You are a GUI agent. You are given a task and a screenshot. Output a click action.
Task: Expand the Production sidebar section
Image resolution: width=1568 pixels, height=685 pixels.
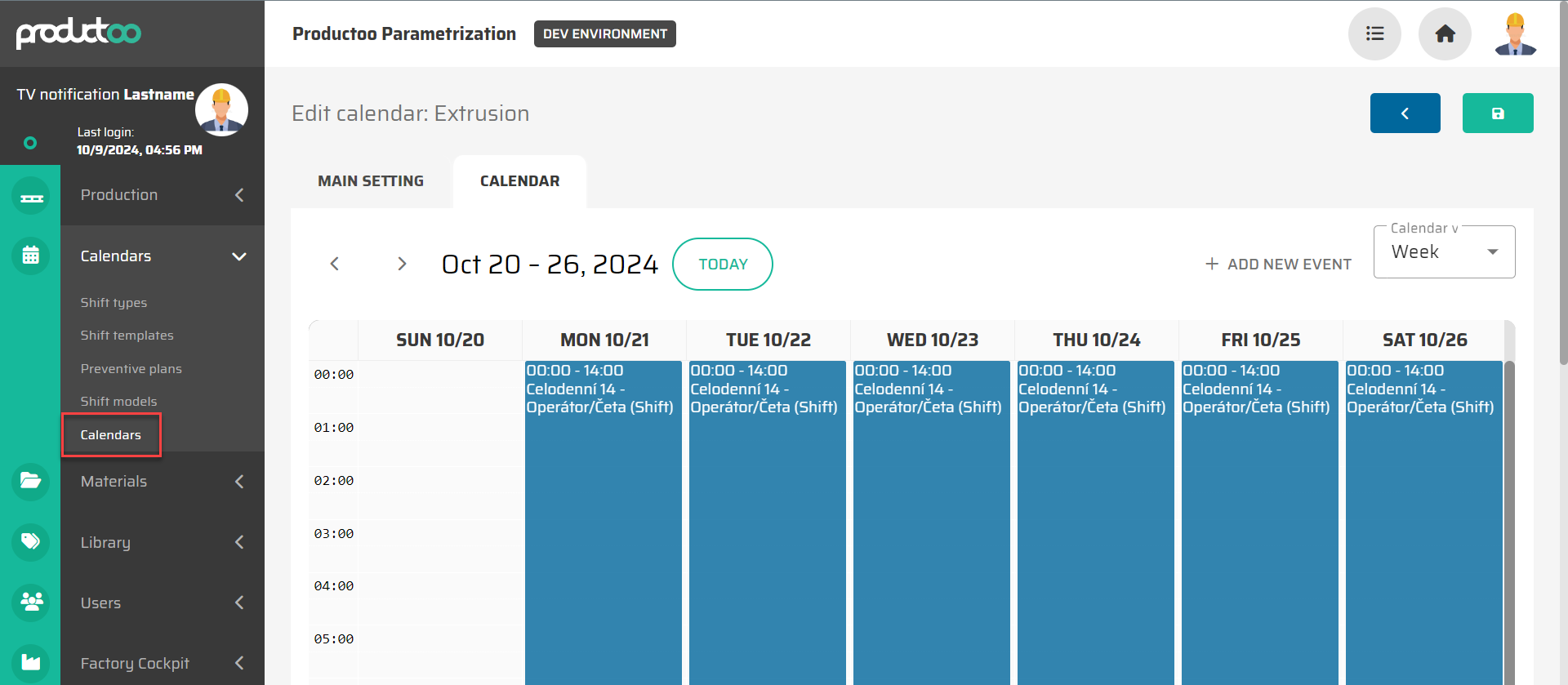pos(238,195)
